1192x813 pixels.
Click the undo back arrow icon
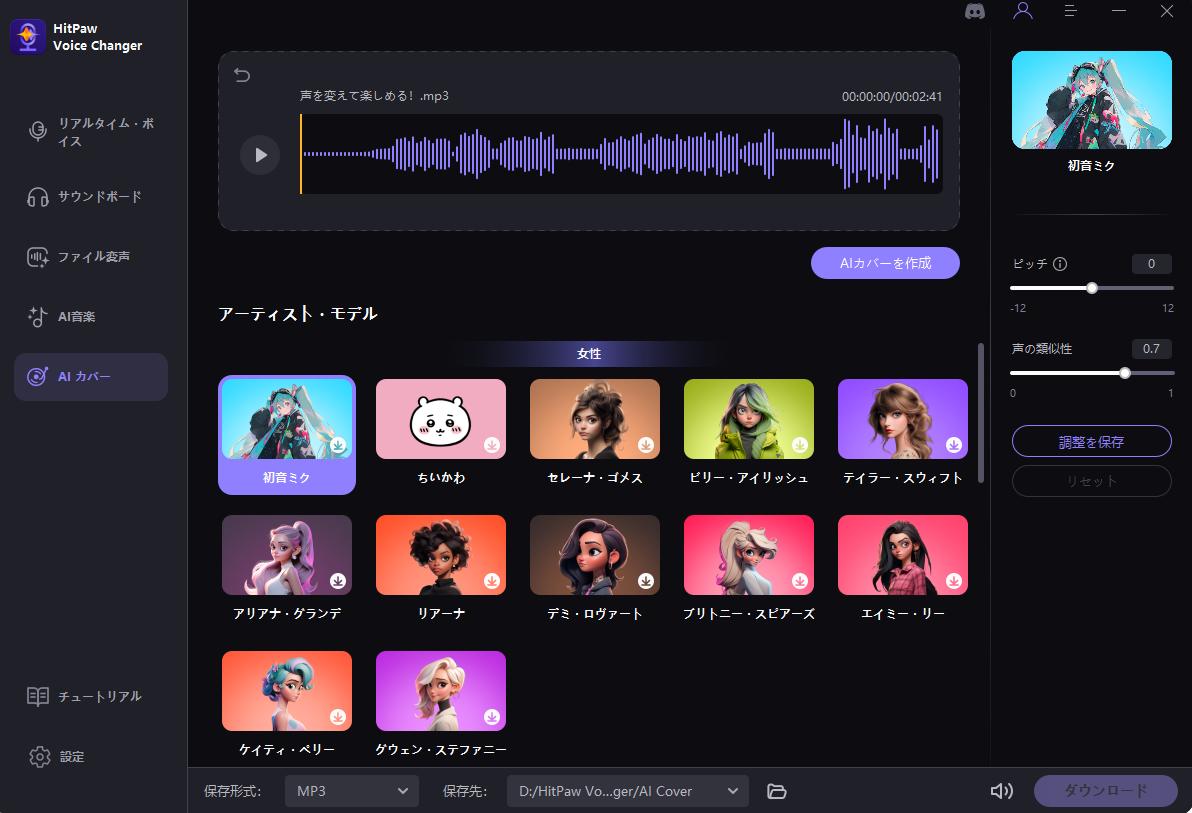(x=242, y=75)
